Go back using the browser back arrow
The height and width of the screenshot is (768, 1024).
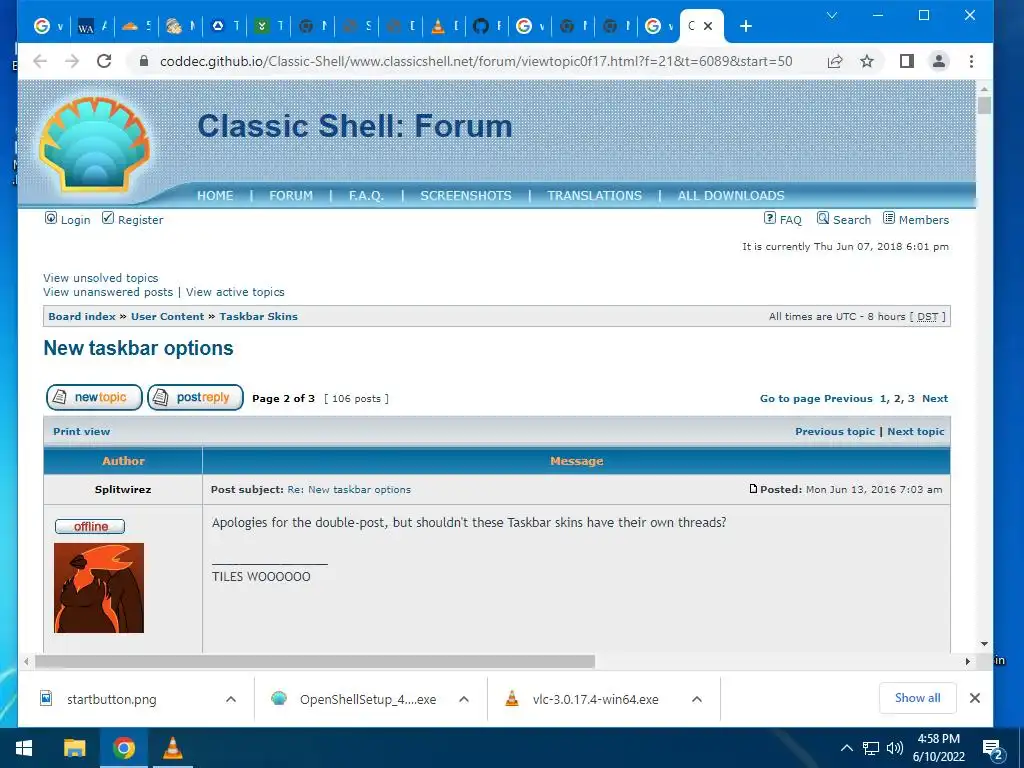(40, 61)
